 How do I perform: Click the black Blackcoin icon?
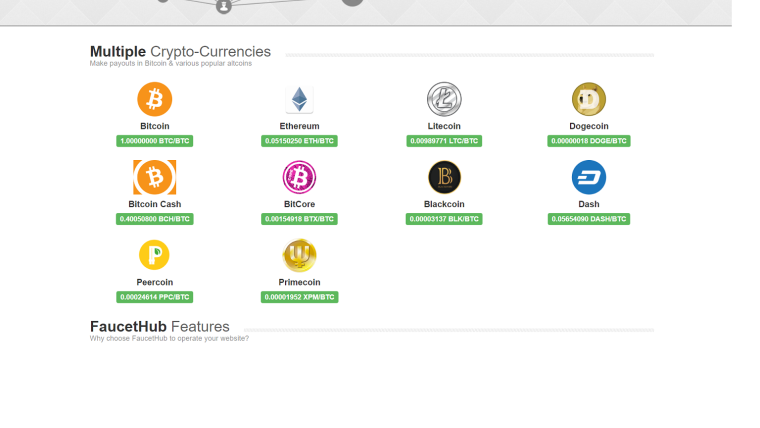point(444,177)
